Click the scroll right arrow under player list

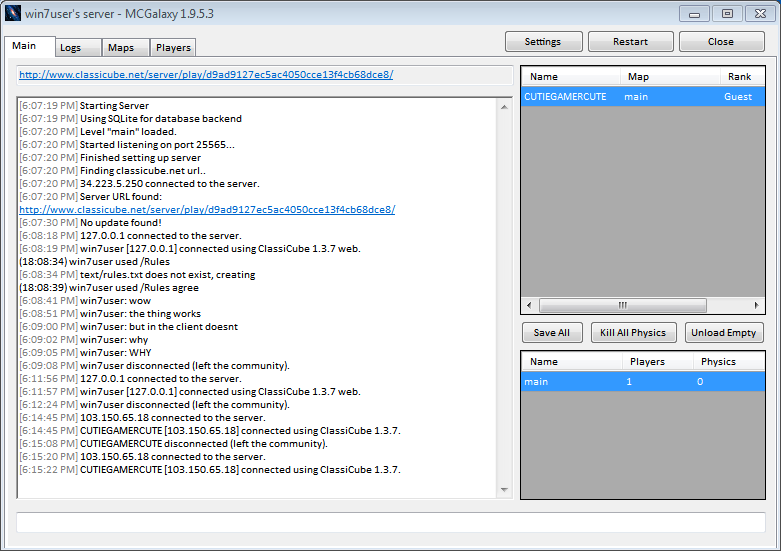click(757, 306)
